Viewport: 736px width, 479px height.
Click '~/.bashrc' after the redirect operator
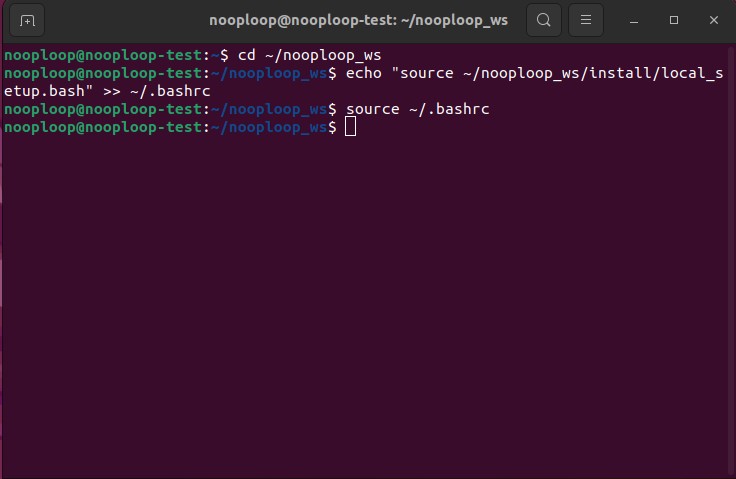pyautogui.click(x=170, y=91)
